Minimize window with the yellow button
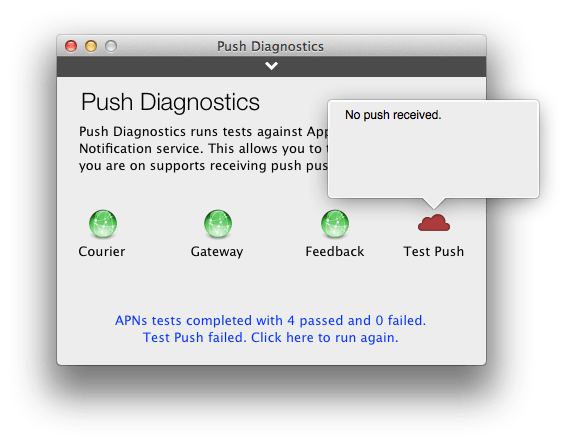 pyautogui.click(x=91, y=46)
